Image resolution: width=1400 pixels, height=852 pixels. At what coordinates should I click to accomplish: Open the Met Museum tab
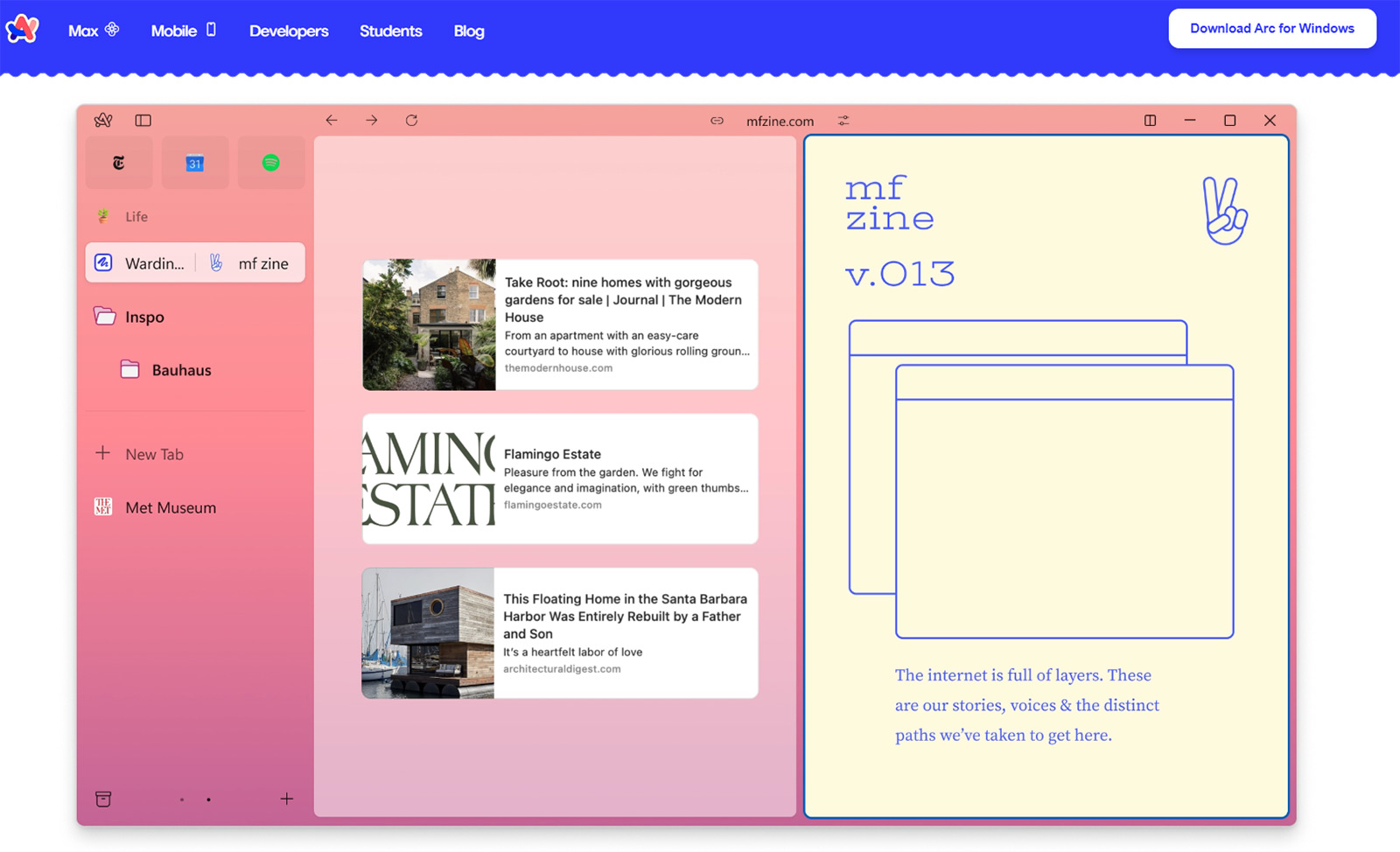(170, 507)
